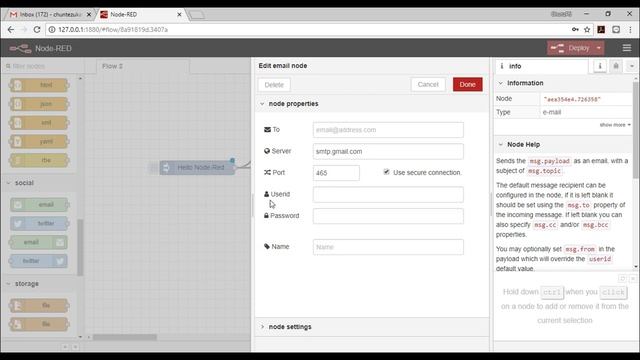Select the rbe node in palette

coord(39,160)
